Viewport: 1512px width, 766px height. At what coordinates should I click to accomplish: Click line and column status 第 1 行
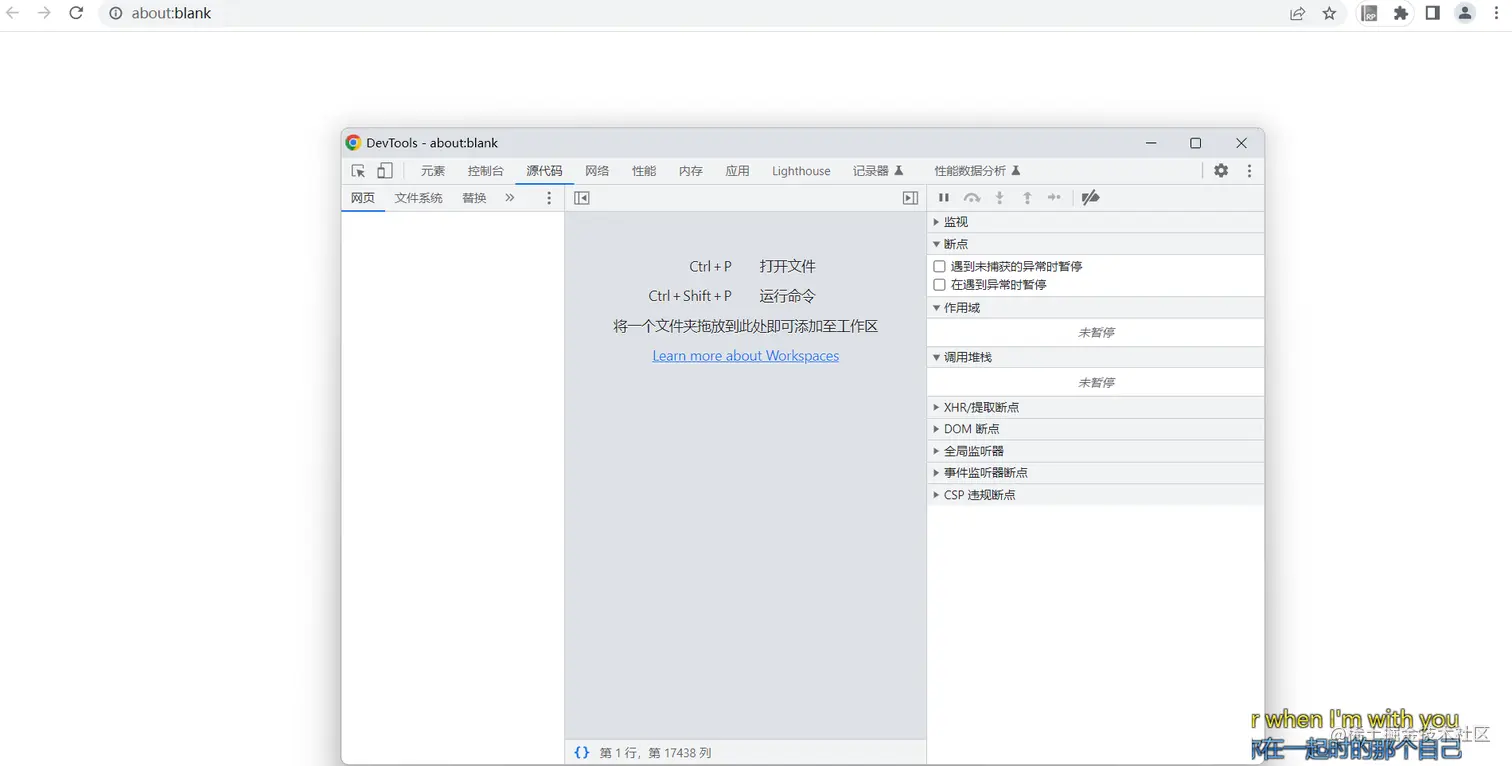(655, 752)
